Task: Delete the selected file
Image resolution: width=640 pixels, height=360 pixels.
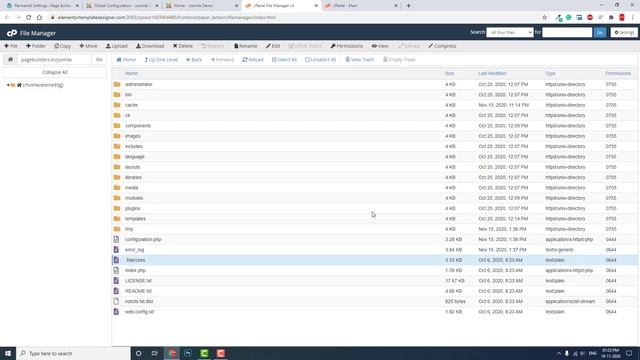Action: [x=182, y=46]
